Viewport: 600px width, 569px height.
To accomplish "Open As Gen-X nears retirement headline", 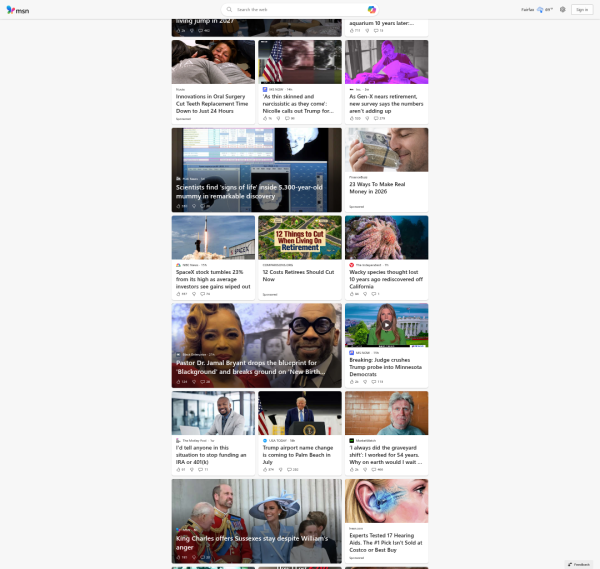I will click(x=386, y=104).
